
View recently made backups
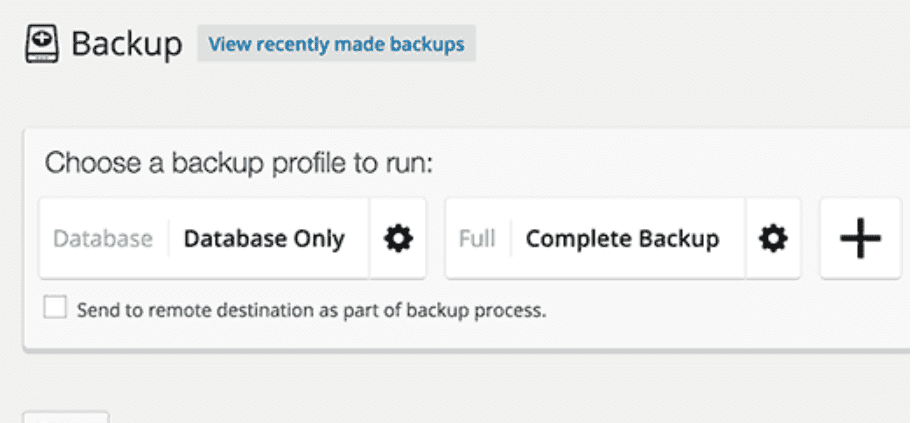(336, 44)
